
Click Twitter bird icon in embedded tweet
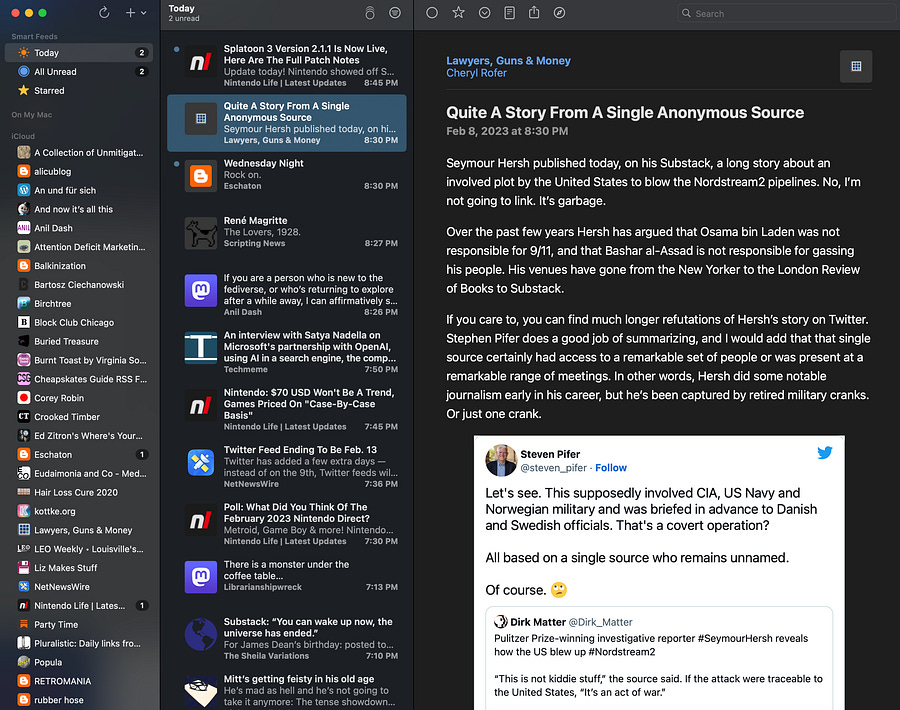[825, 453]
